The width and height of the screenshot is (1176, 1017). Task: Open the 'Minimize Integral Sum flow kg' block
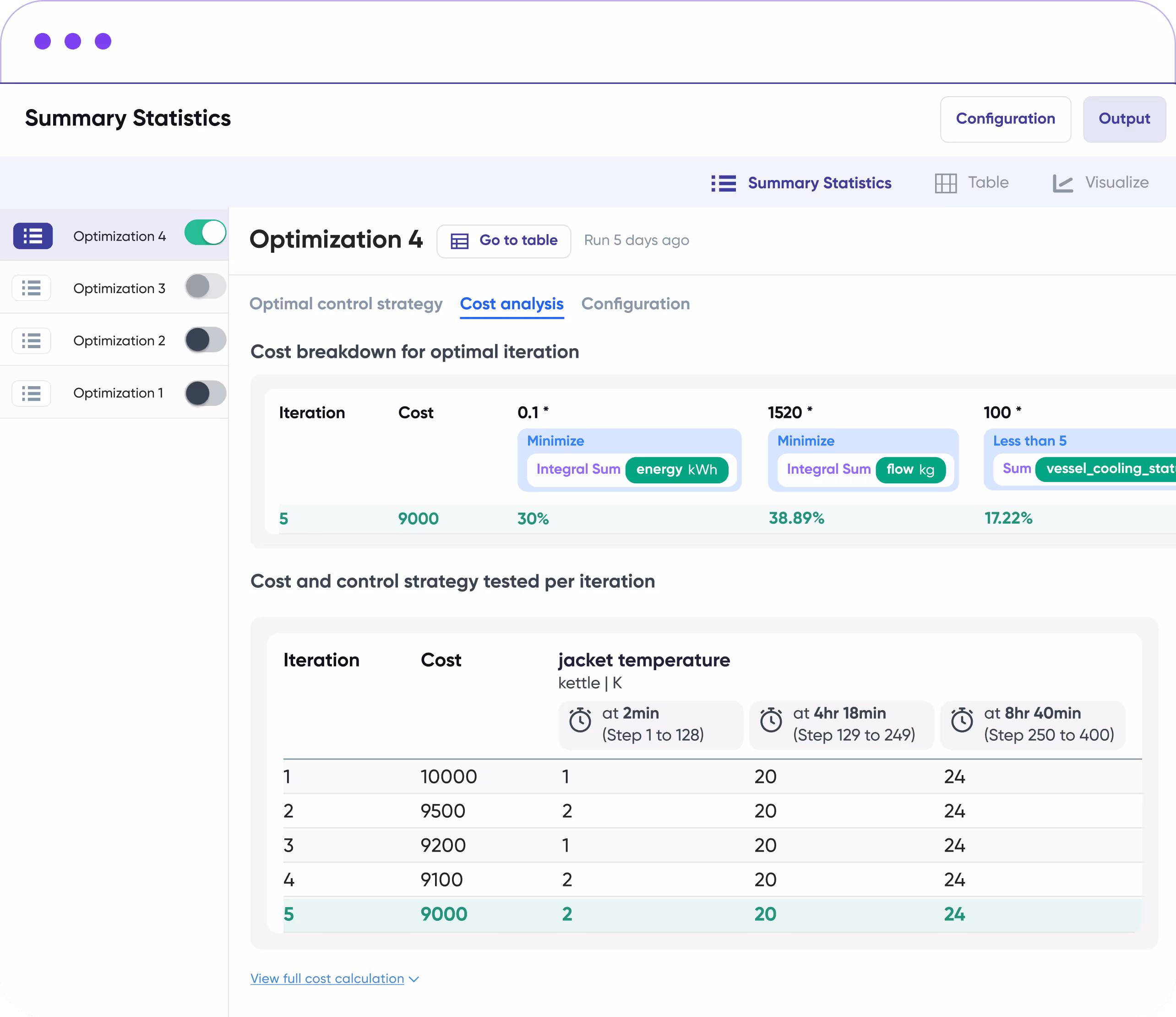(x=863, y=459)
